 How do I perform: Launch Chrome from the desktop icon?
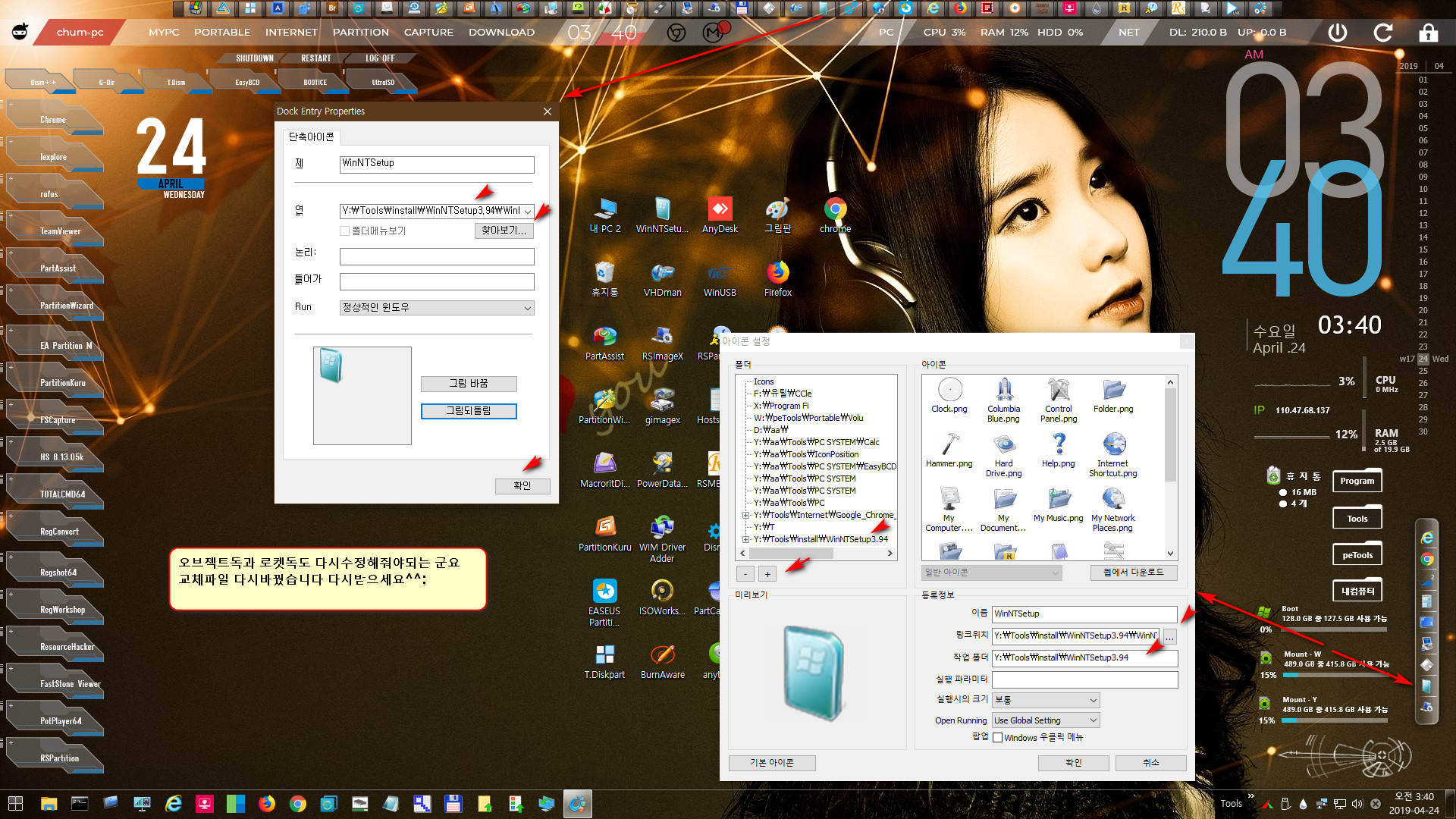coord(835,215)
